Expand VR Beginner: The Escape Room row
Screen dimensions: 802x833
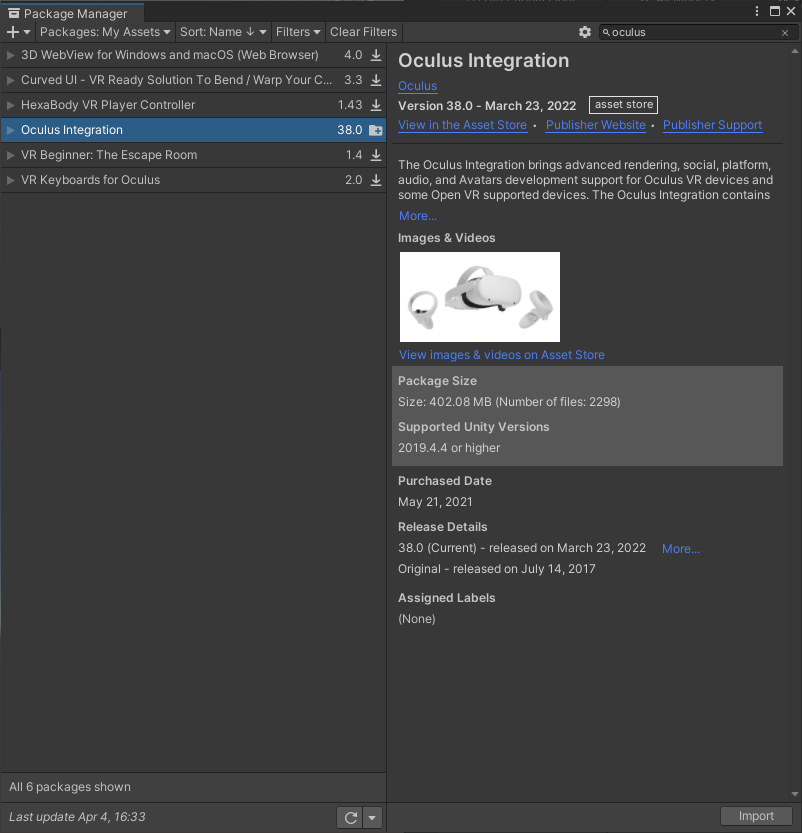point(10,155)
